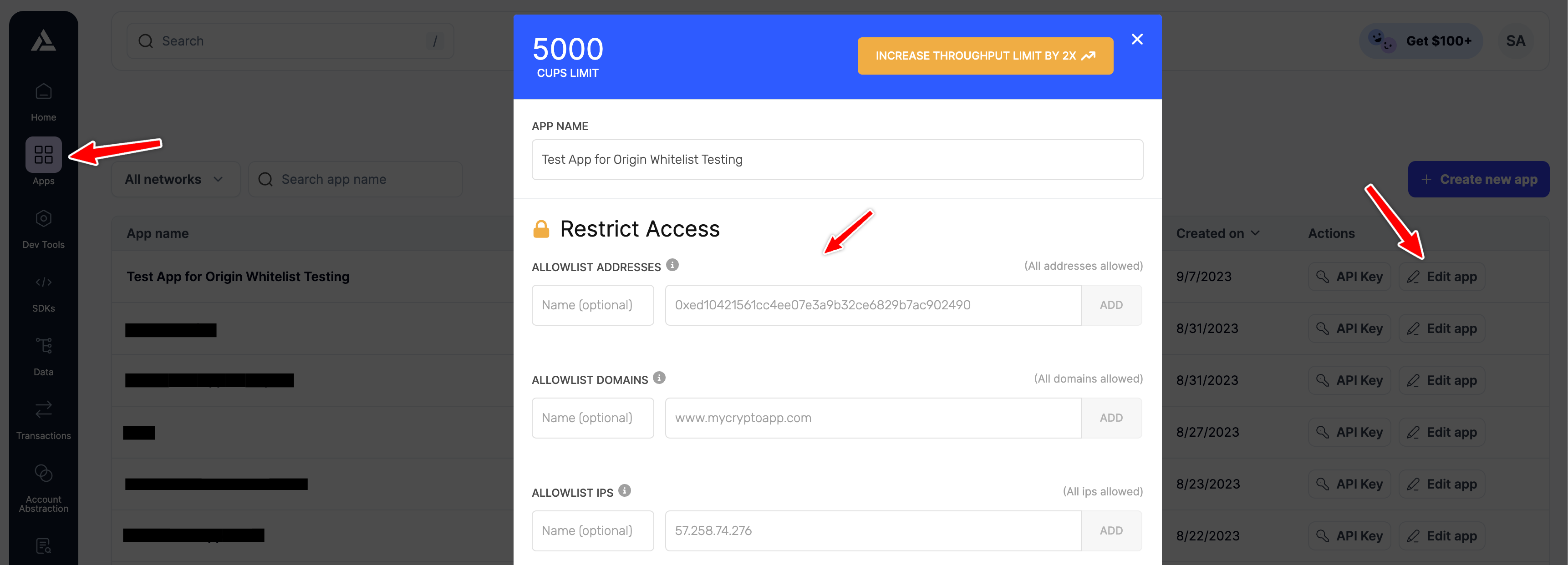Open the Data section
The width and height of the screenshot is (1568, 565).
43,356
